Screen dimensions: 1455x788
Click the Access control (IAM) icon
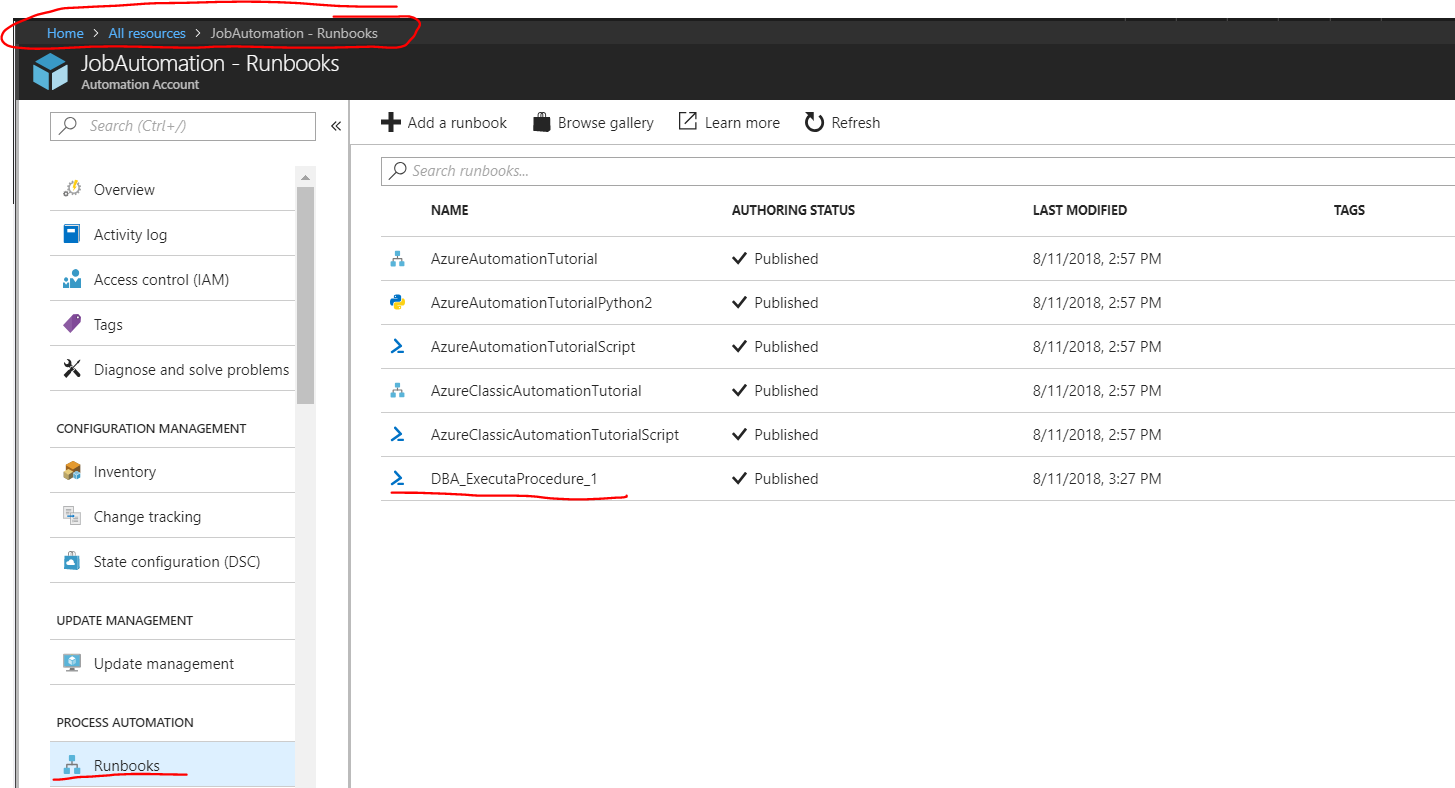point(72,280)
